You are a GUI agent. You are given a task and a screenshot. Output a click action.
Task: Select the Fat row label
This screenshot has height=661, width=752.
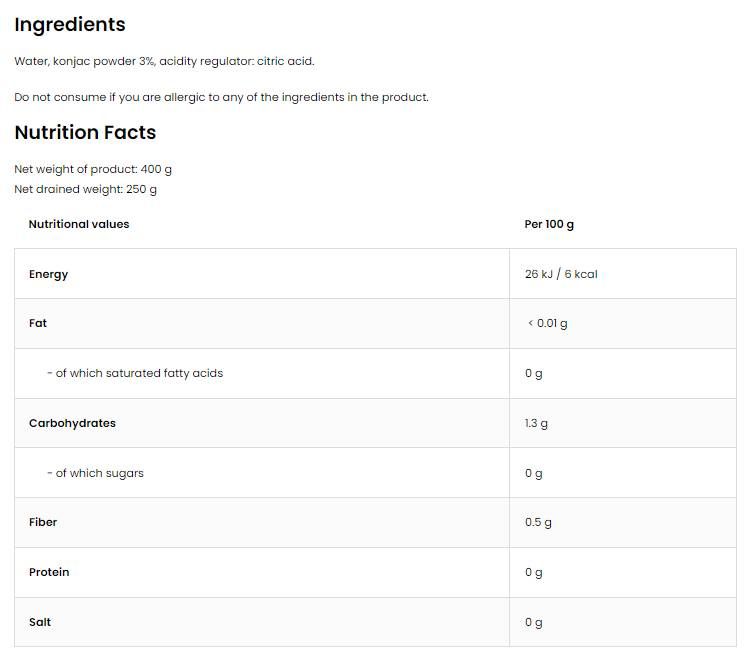38,323
